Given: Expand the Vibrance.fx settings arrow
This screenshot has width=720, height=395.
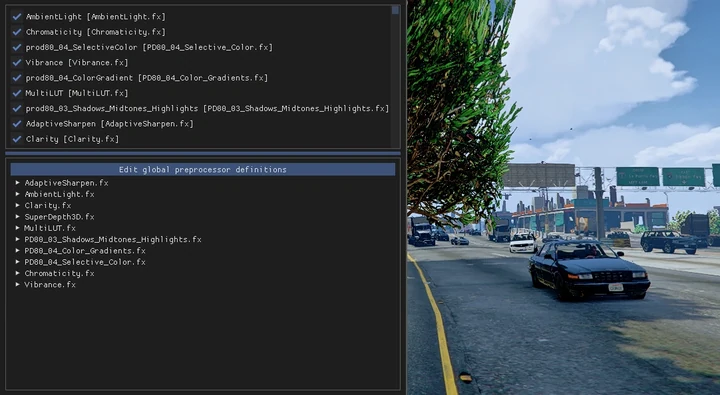Looking at the screenshot, I should (x=17, y=284).
